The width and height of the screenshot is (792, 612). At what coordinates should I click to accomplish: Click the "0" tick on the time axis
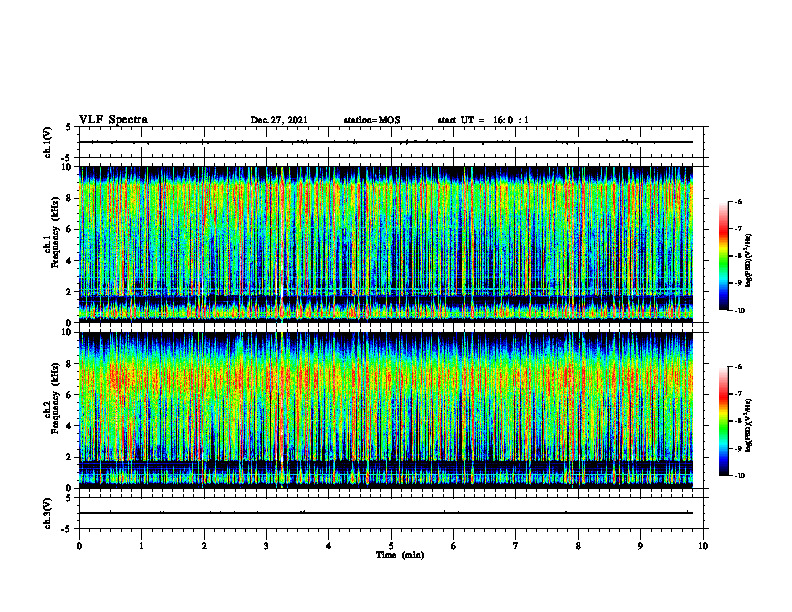(79, 546)
